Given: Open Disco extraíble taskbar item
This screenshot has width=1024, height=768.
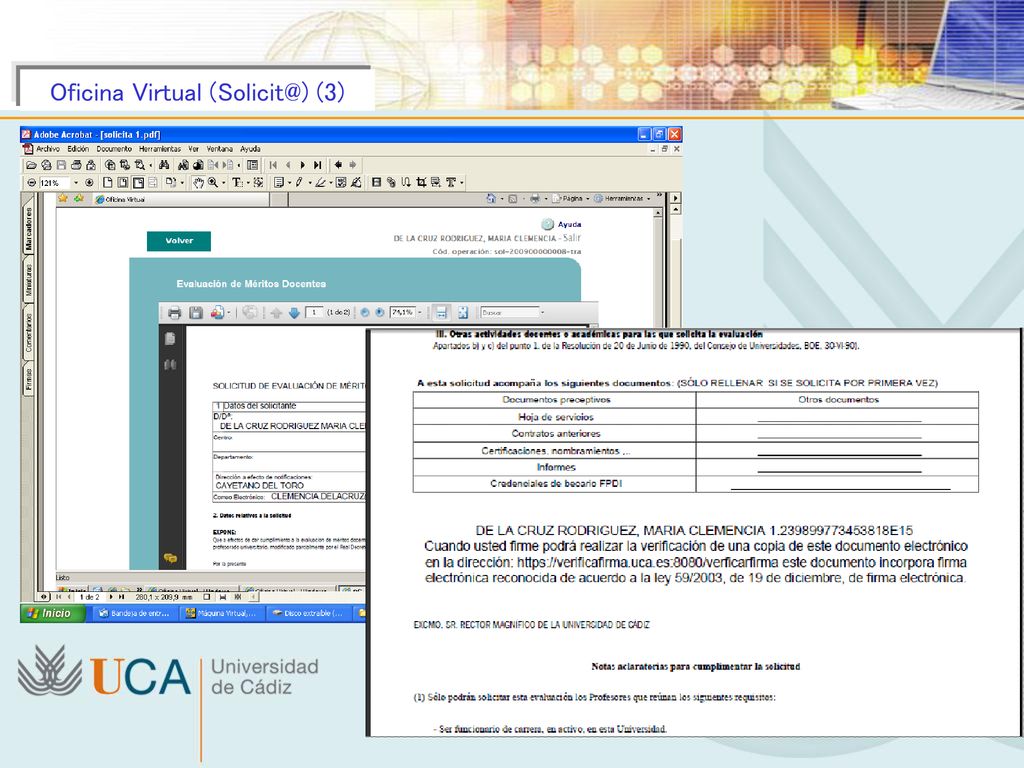Looking at the screenshot, I should 308,613.
